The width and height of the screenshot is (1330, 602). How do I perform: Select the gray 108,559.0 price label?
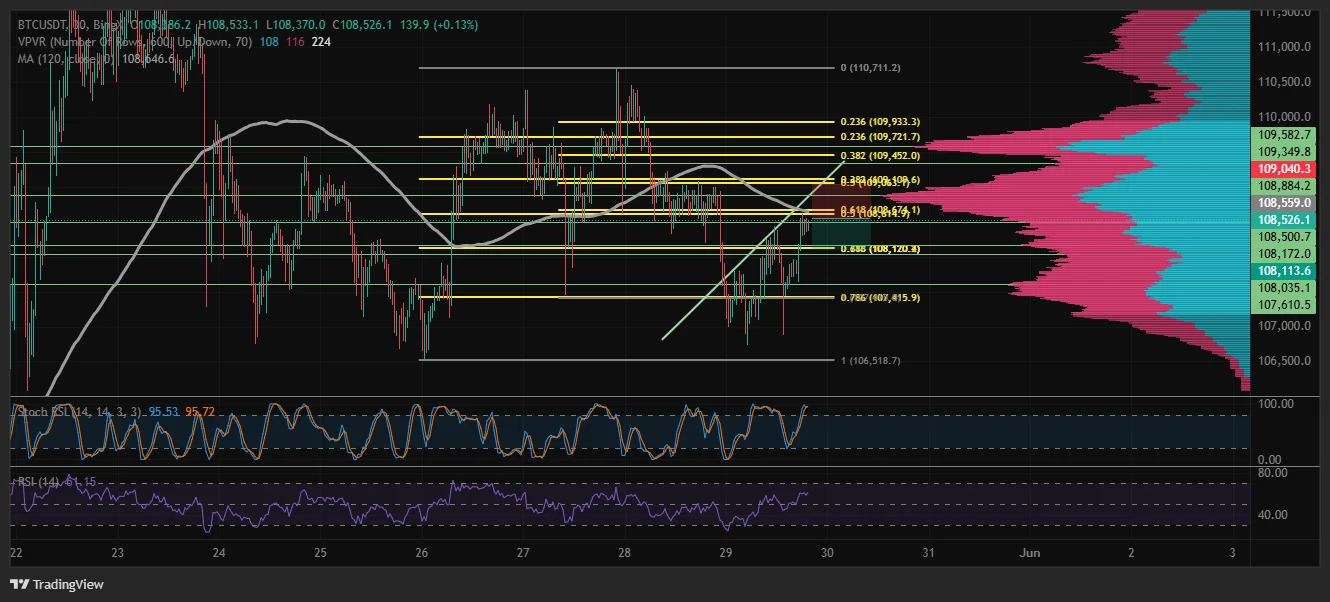click(x=1284, y=202)
